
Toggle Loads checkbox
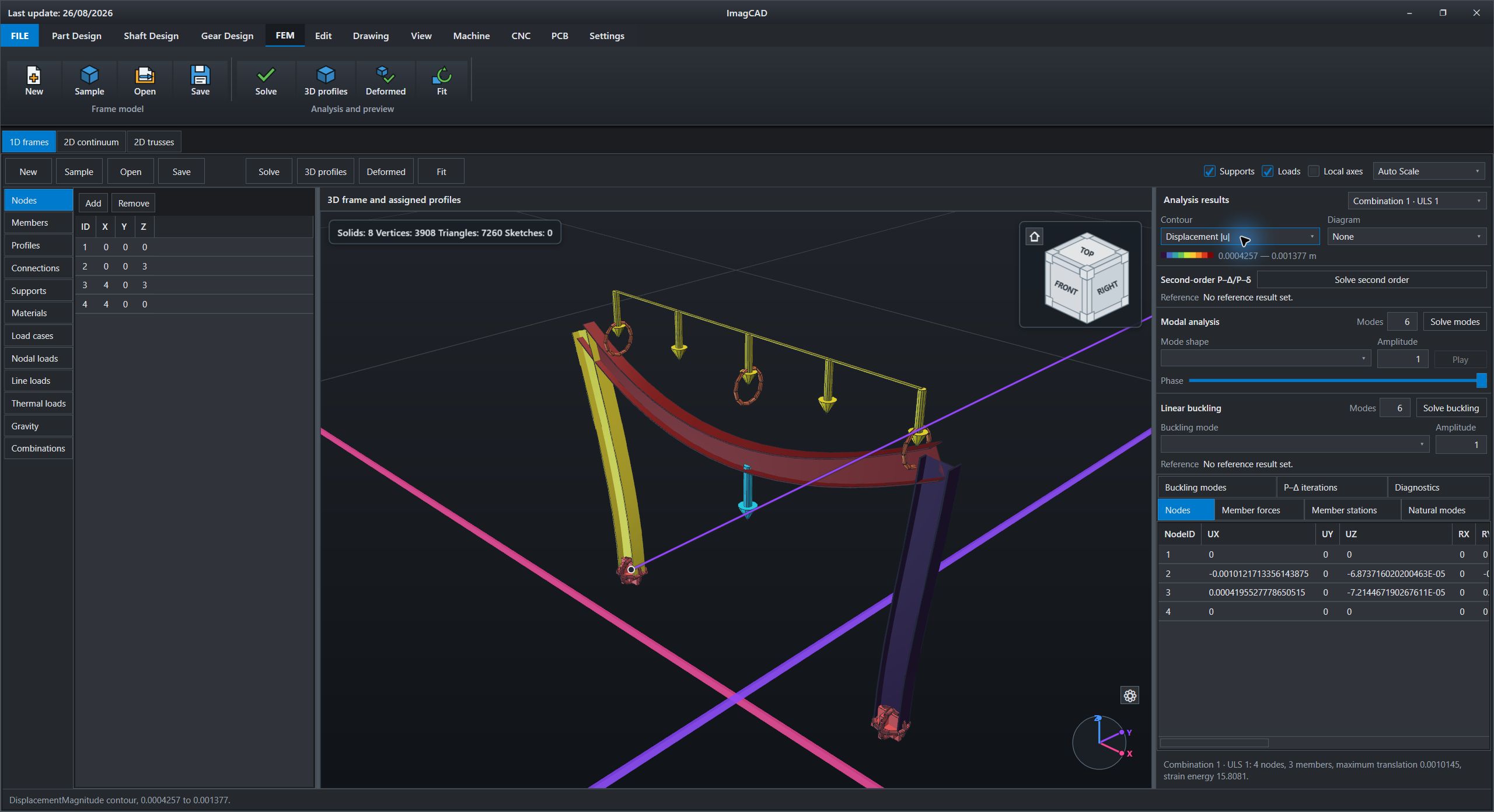(1268, 171)
